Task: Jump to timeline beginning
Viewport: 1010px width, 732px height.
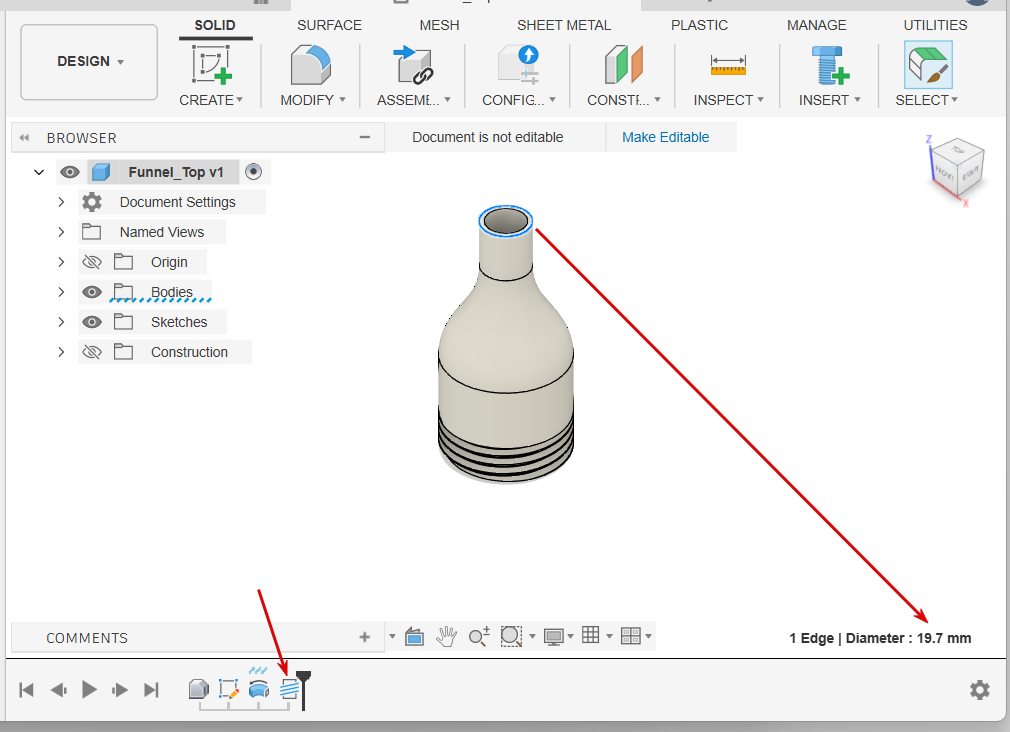Action: (x=26, y=690)
